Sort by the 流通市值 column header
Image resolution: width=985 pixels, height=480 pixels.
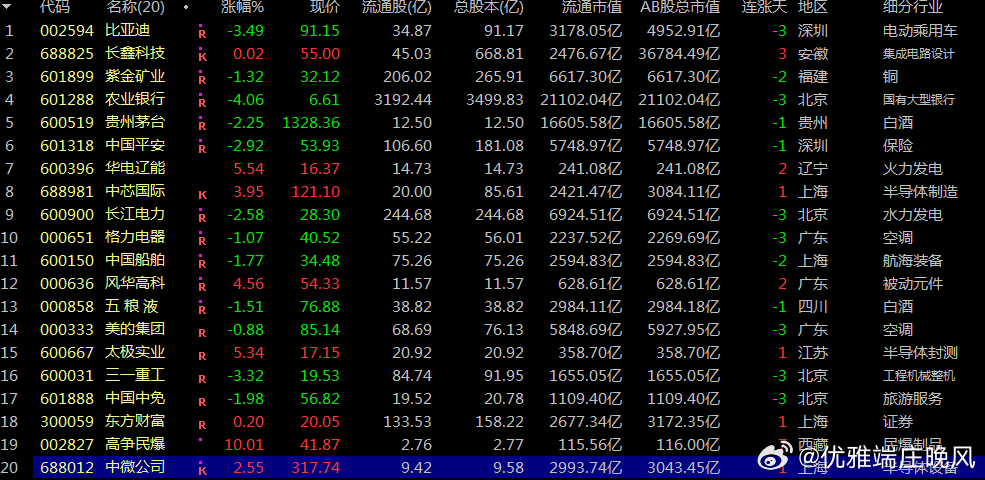(592, 8)
